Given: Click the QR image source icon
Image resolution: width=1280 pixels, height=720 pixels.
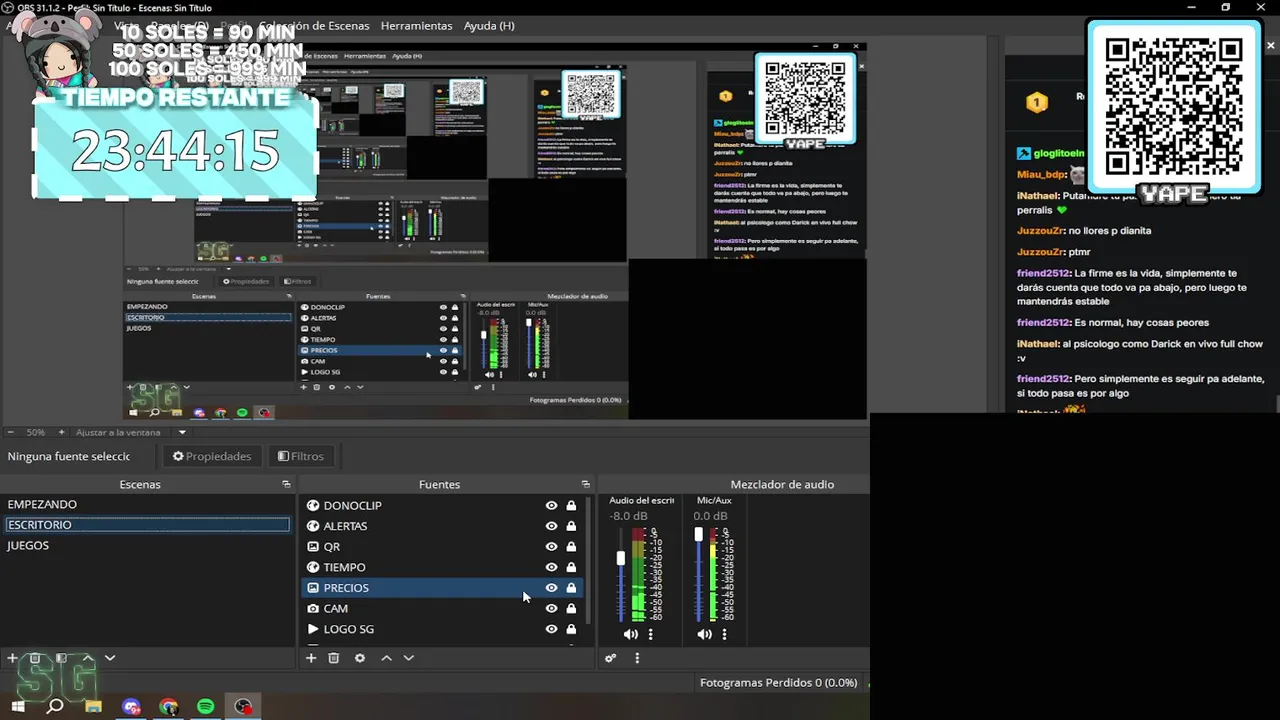Looking at the screenshot, I should [x=313, y=546].
